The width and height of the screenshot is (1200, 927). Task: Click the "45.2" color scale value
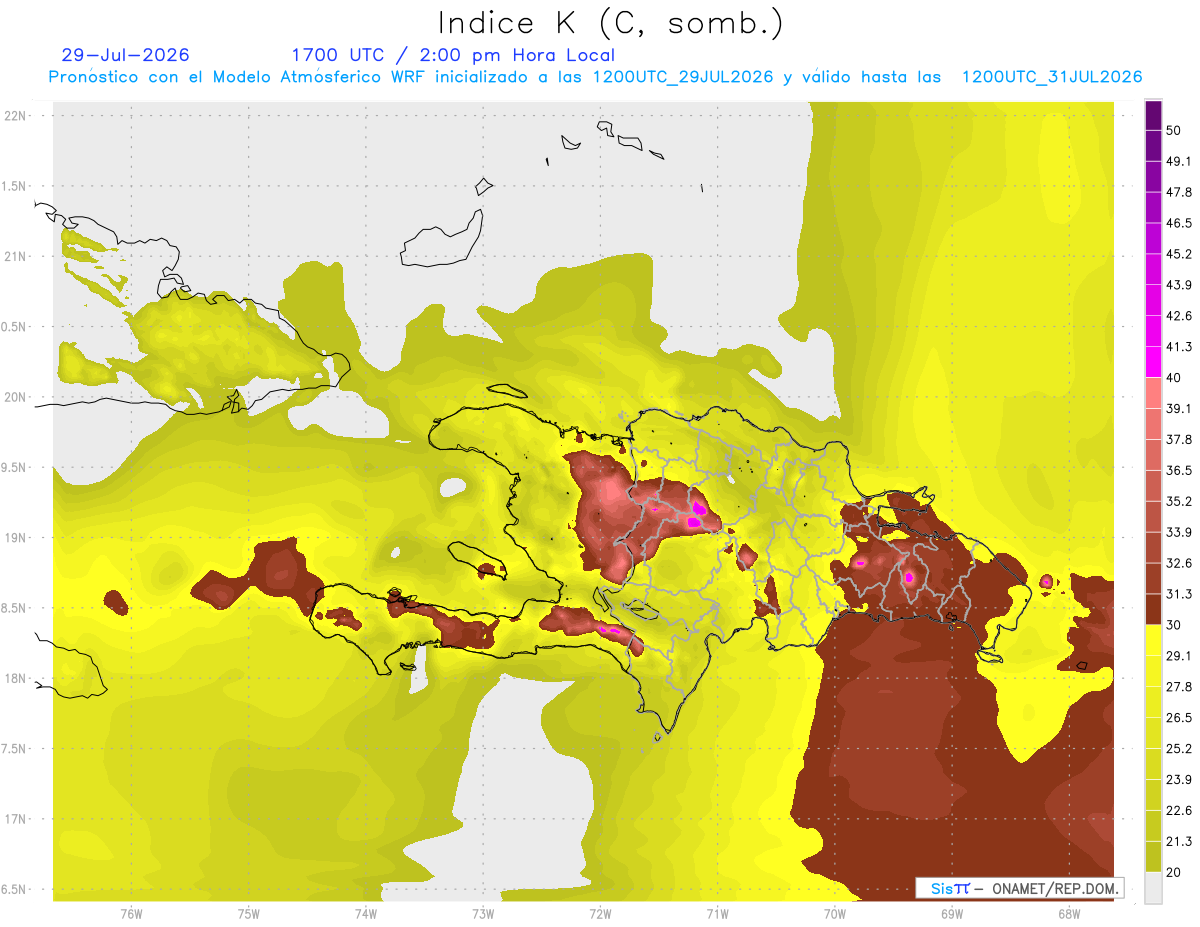pos(1178,255)
